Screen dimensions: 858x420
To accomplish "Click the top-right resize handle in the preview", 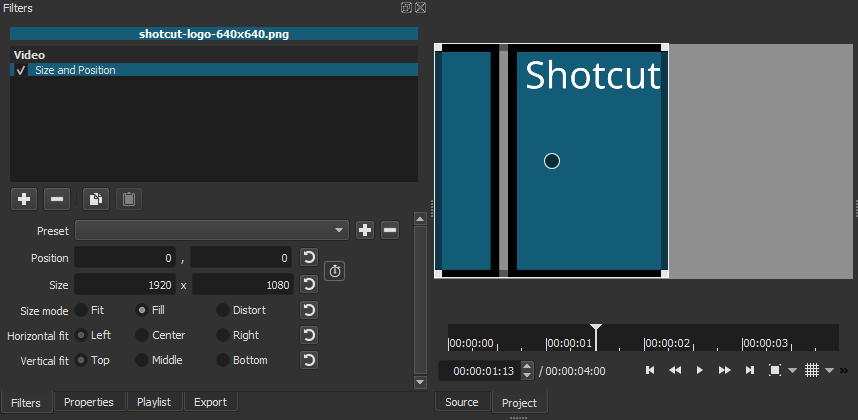I will pos(664,48).
